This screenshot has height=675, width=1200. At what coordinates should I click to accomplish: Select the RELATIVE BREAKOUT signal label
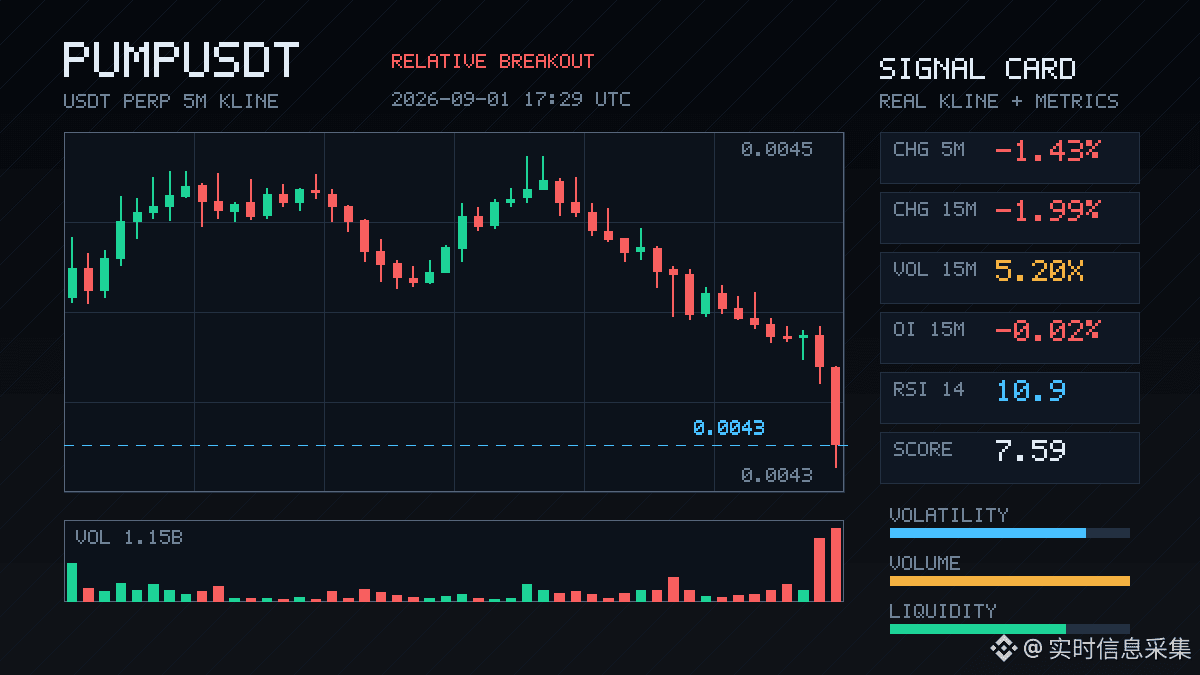[492, 62]
